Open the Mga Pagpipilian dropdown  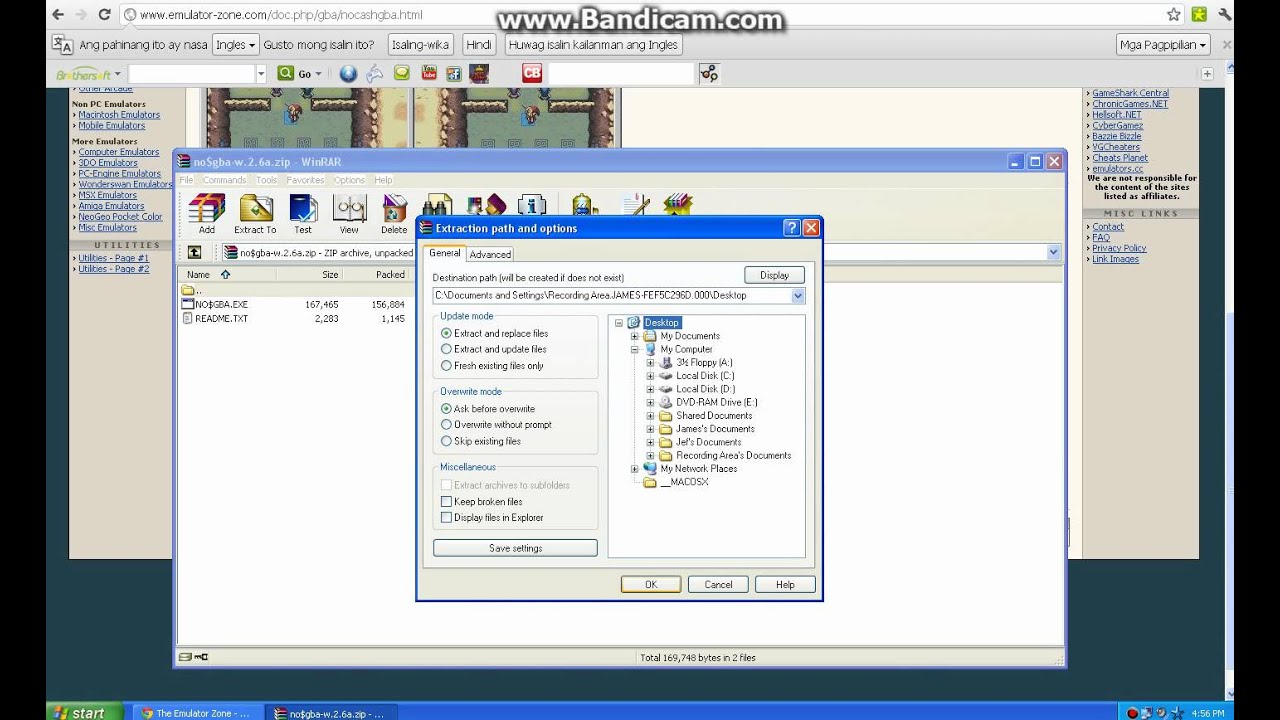(1164, 44)
